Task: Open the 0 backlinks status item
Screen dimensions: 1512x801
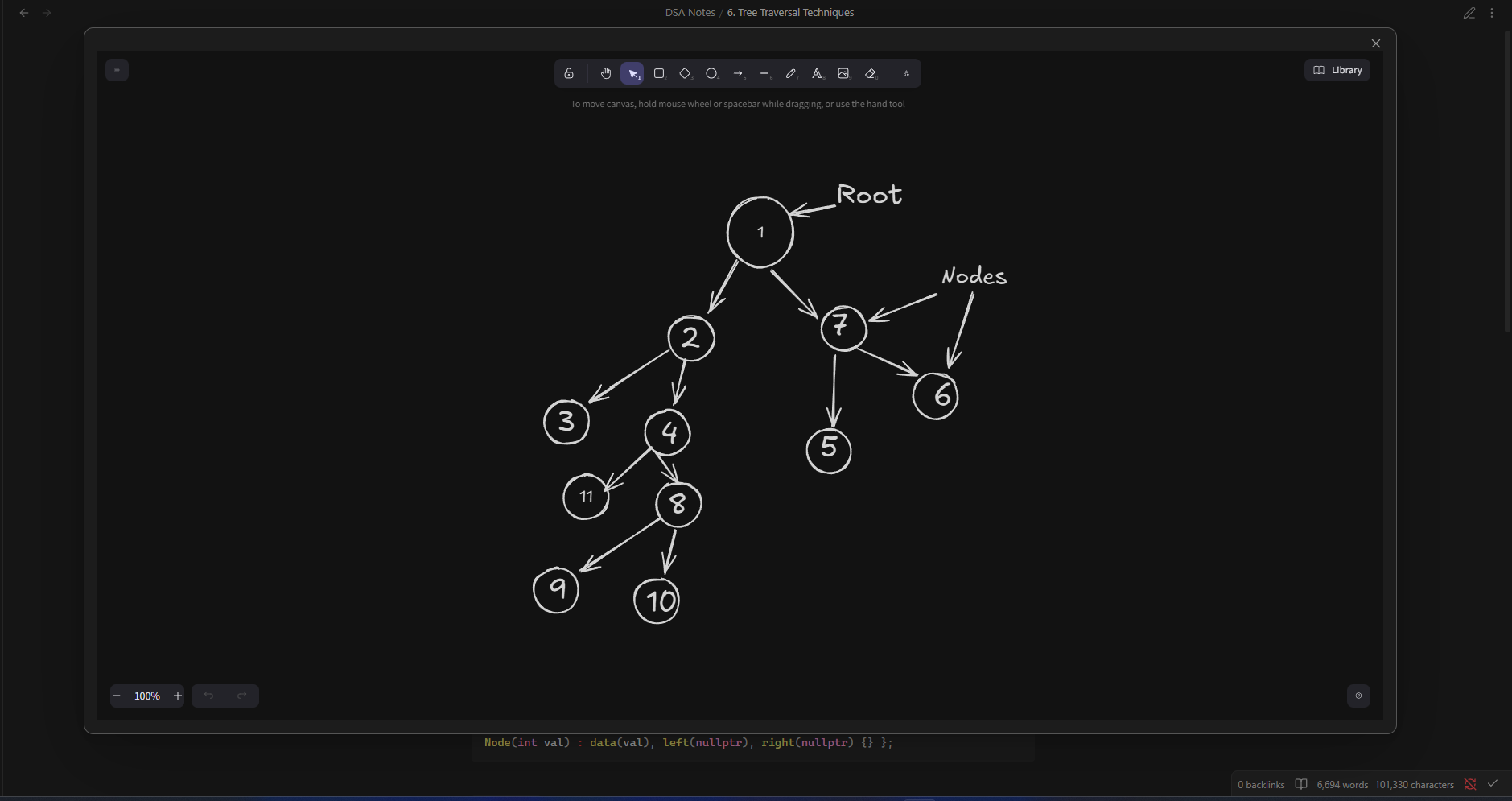Action: pos(1261,784)
